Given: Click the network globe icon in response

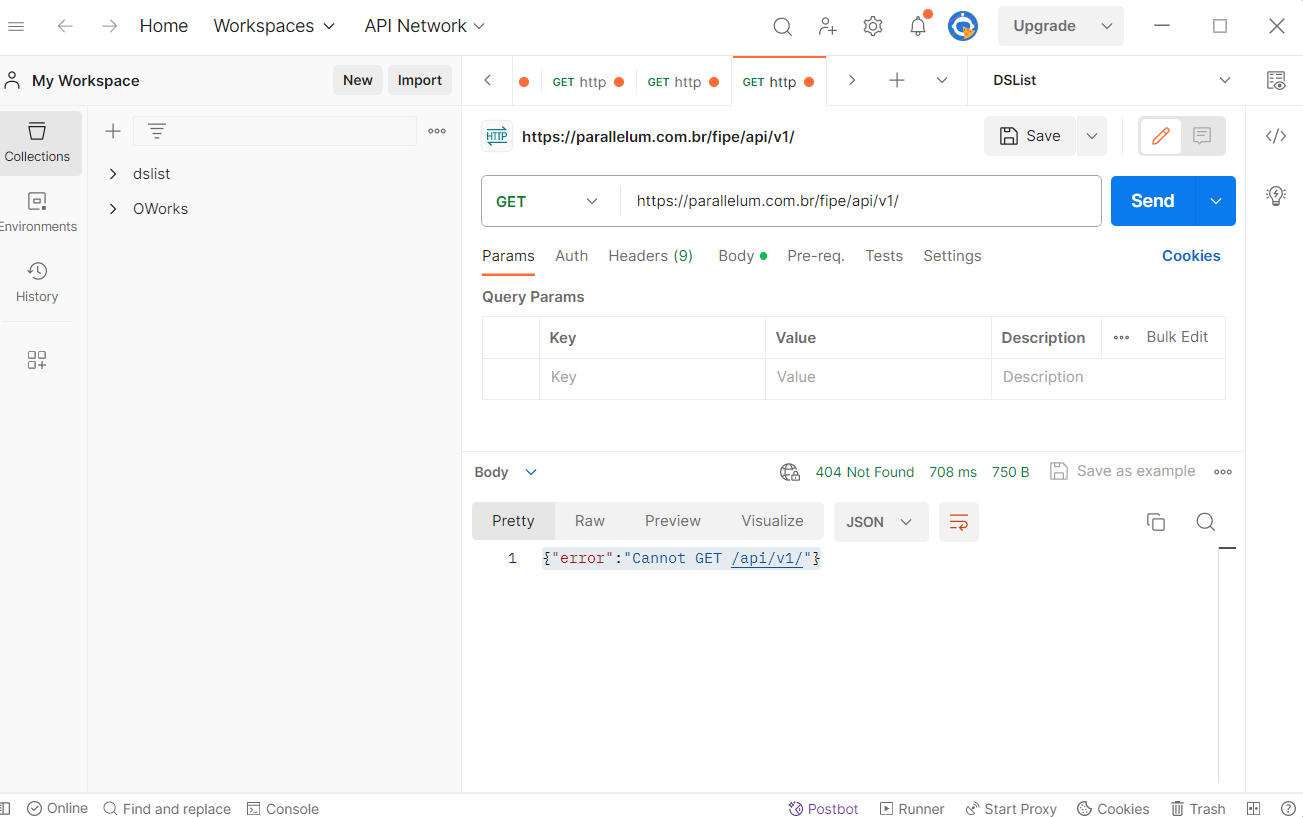Looking at the screenshot, I should pos(790,472).
